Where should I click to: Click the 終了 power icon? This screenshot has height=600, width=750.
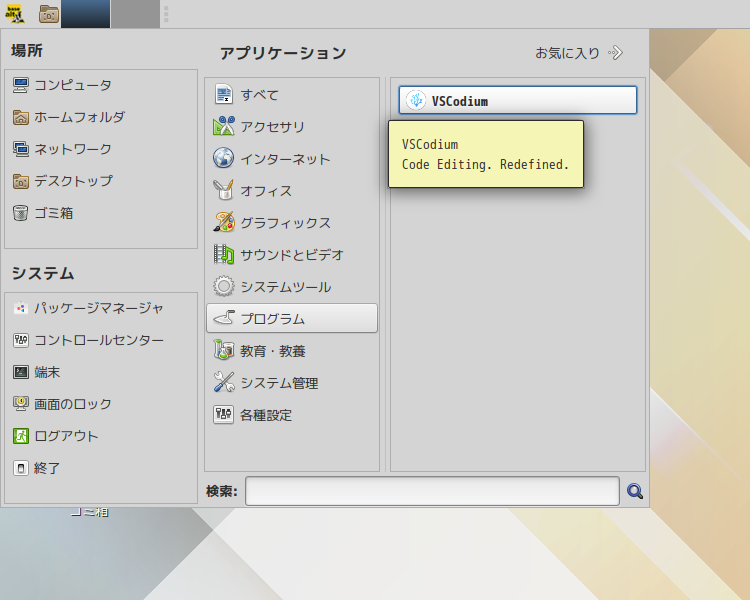coord(21,468)
